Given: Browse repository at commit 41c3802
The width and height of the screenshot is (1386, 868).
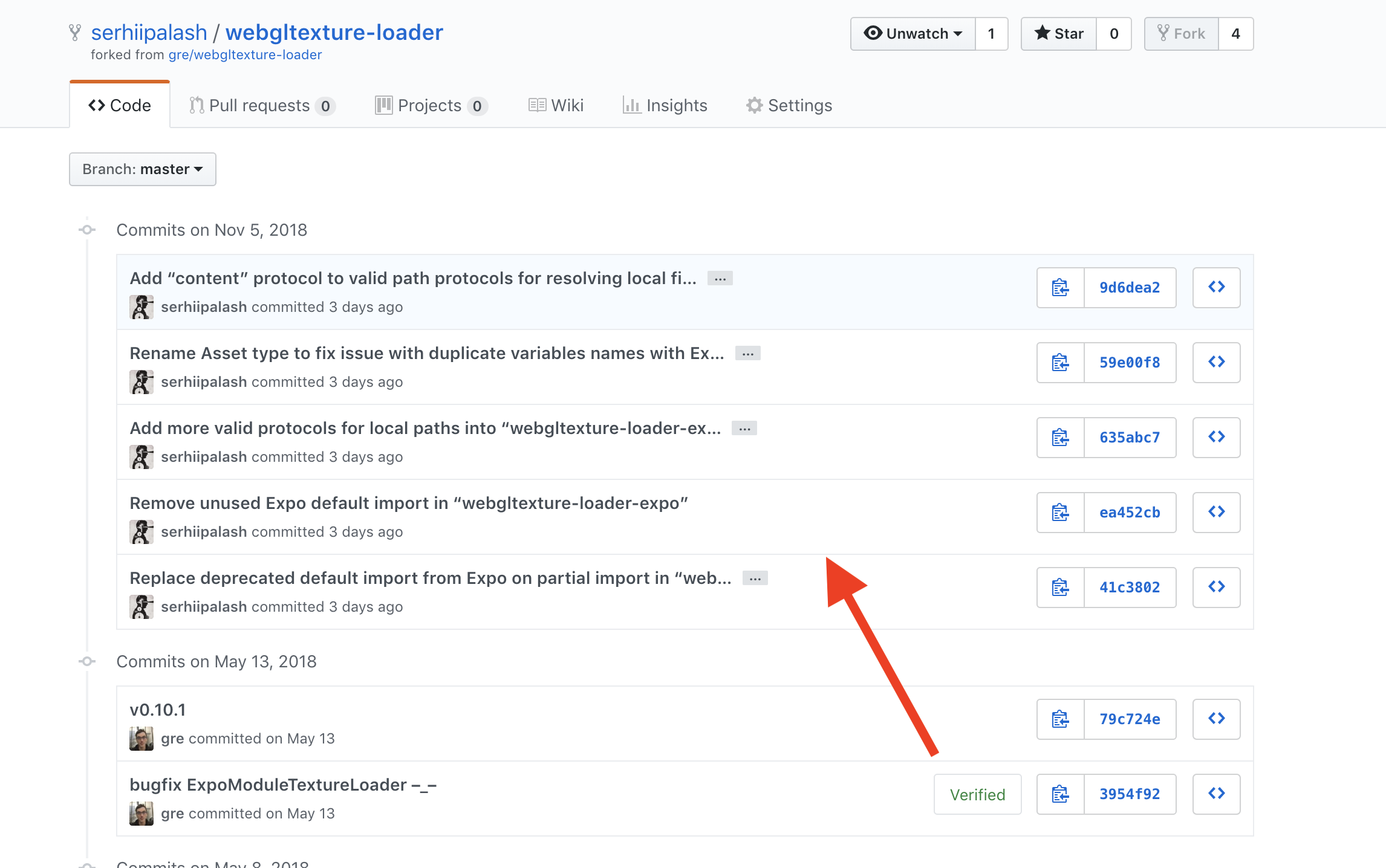Looking at the screenshot, I should click(x=1217, y=588).
